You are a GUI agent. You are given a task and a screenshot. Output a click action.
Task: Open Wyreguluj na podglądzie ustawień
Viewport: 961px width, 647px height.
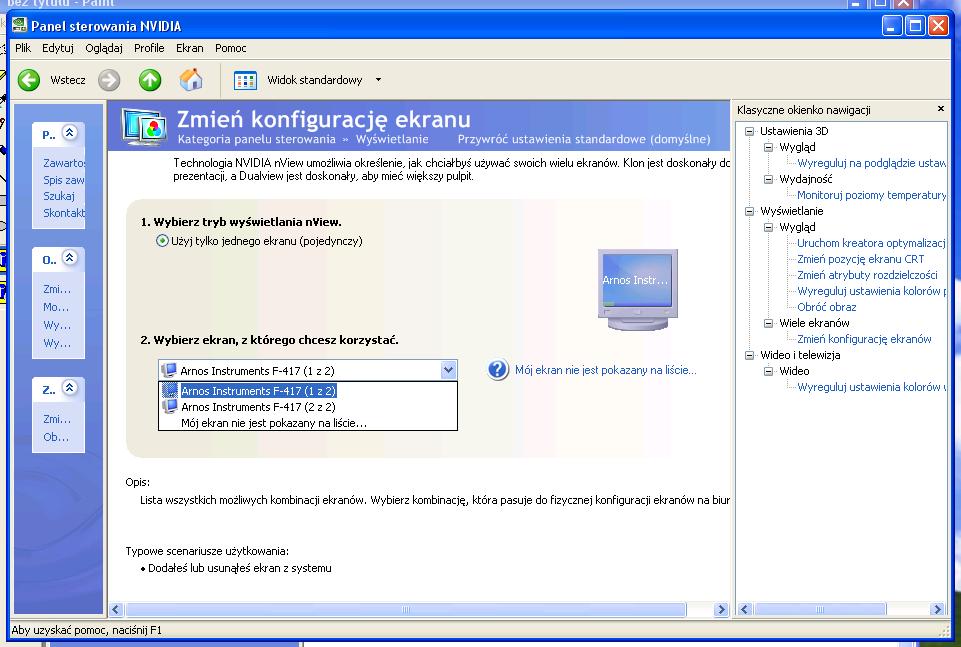coord(871,163)
